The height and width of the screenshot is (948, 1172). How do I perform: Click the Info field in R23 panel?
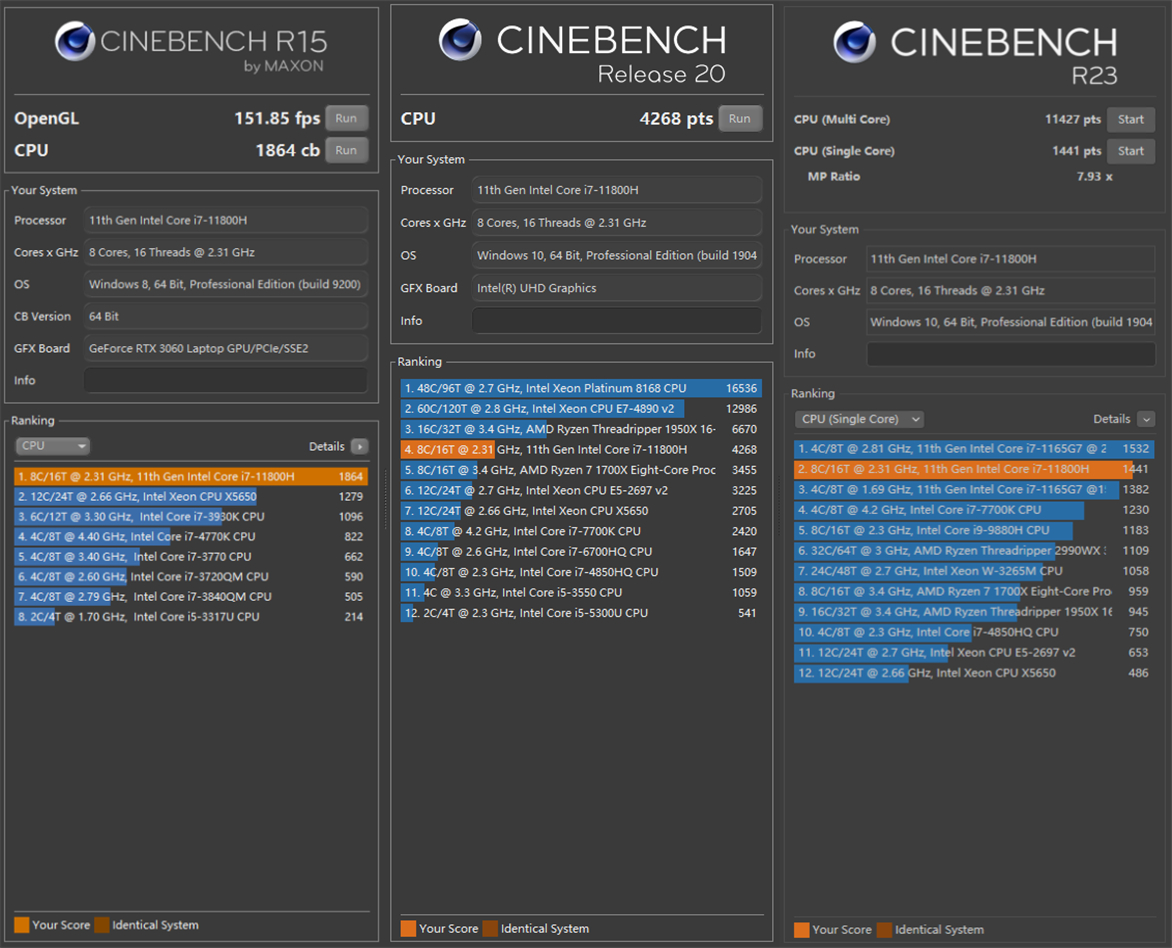(x=1010, y=354)
